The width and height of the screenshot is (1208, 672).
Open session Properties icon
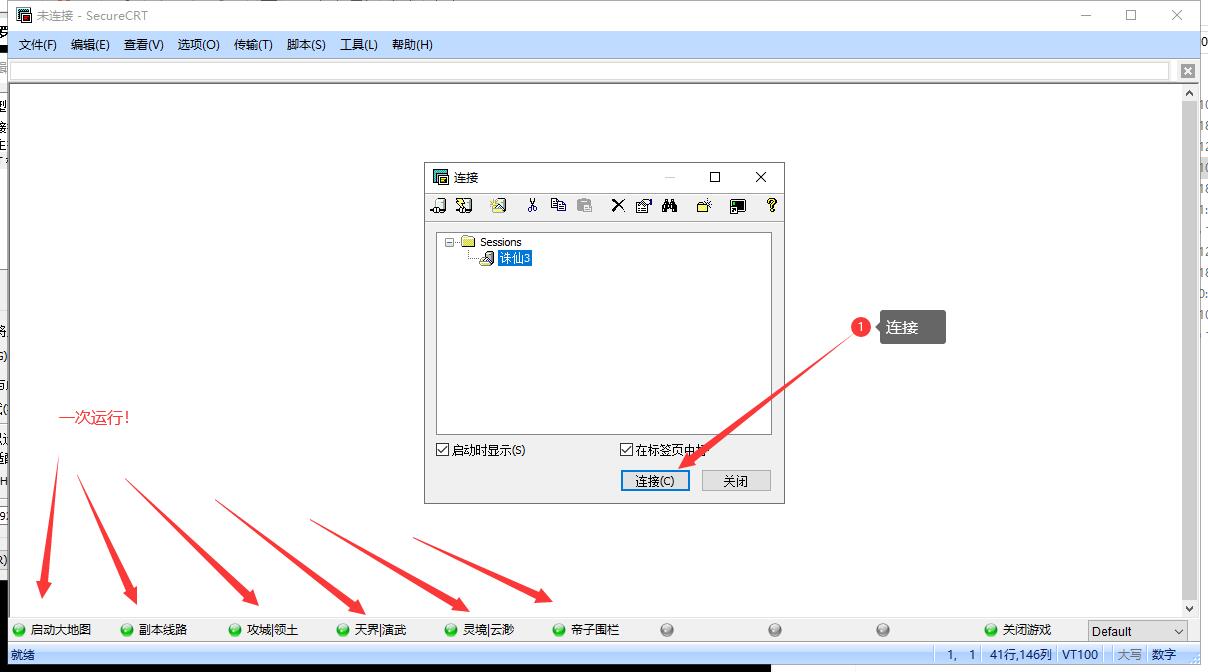[643, 206]
